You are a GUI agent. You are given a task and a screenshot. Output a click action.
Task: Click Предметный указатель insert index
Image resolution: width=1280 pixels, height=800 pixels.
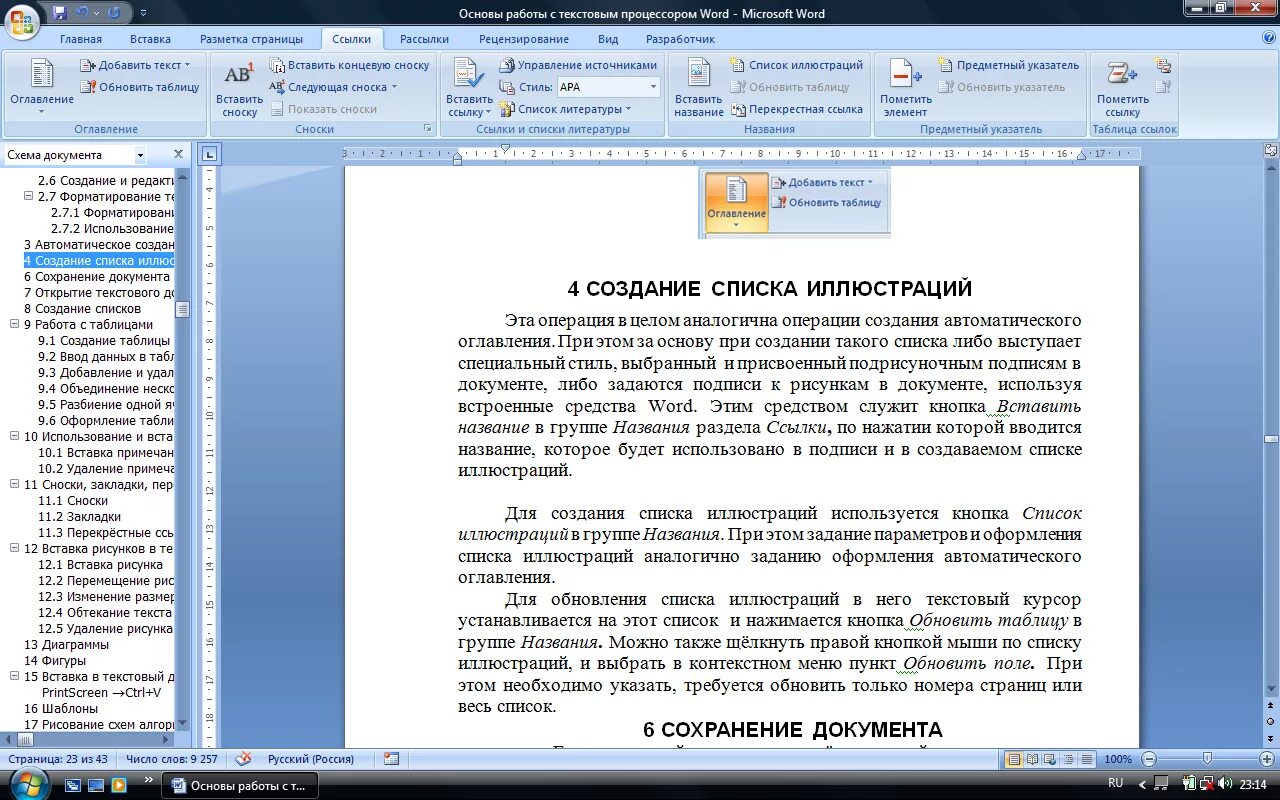(x=1009, y=65)
